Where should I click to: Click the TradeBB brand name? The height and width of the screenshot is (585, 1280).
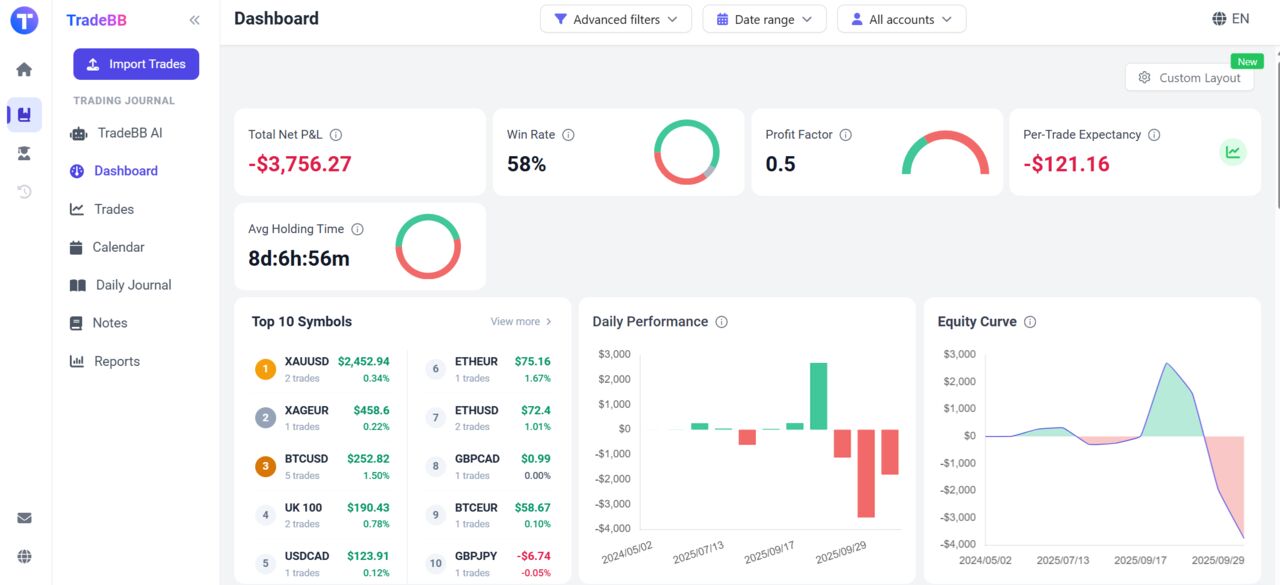pyautogui.click(x=96, y=20)
